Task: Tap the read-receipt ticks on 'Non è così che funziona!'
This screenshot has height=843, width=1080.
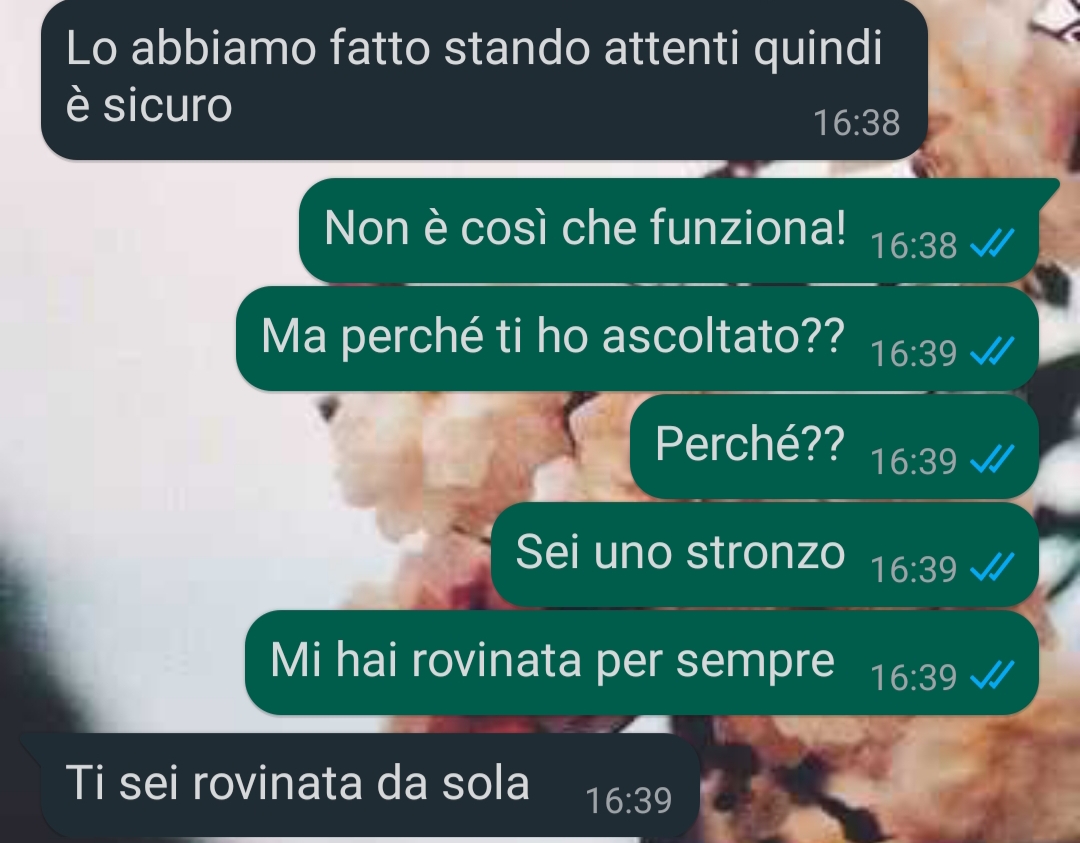Action: click(993, 243)
